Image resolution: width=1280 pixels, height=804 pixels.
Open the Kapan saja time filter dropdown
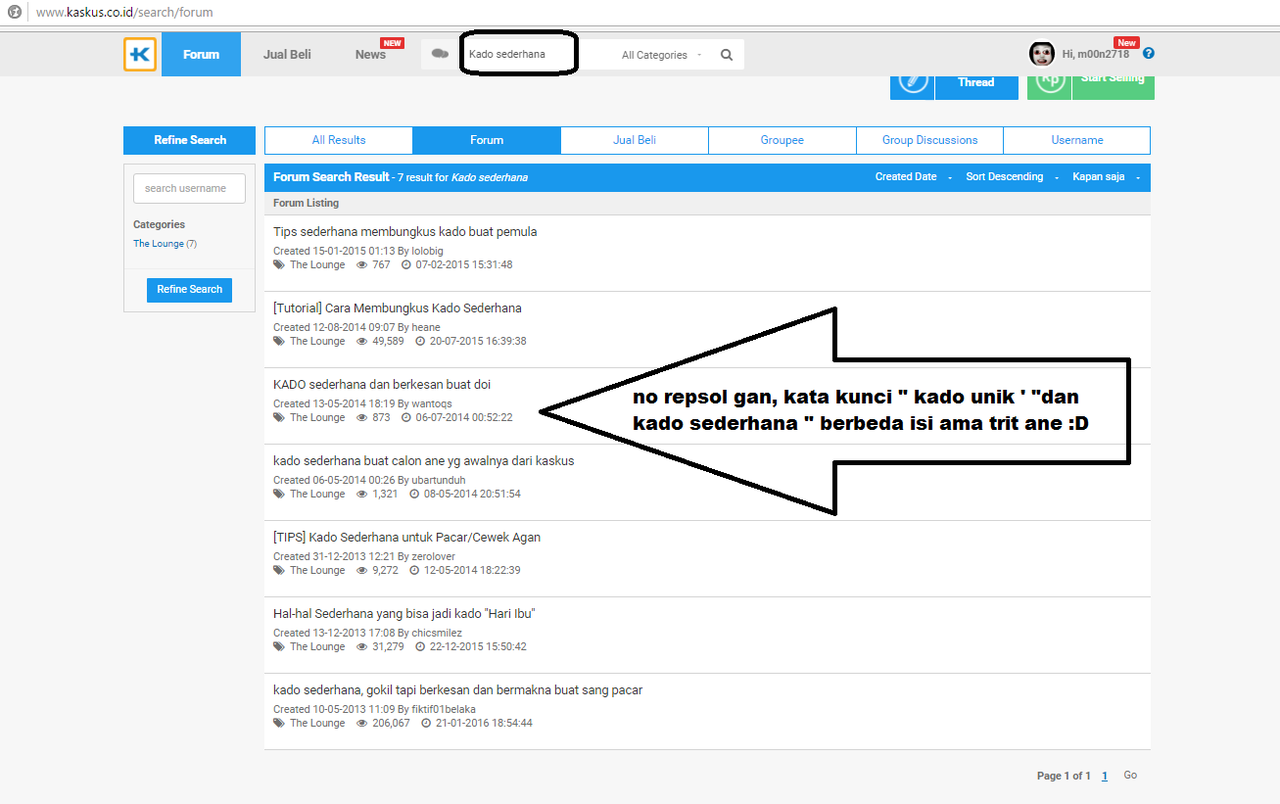(x=1105, y=177)
